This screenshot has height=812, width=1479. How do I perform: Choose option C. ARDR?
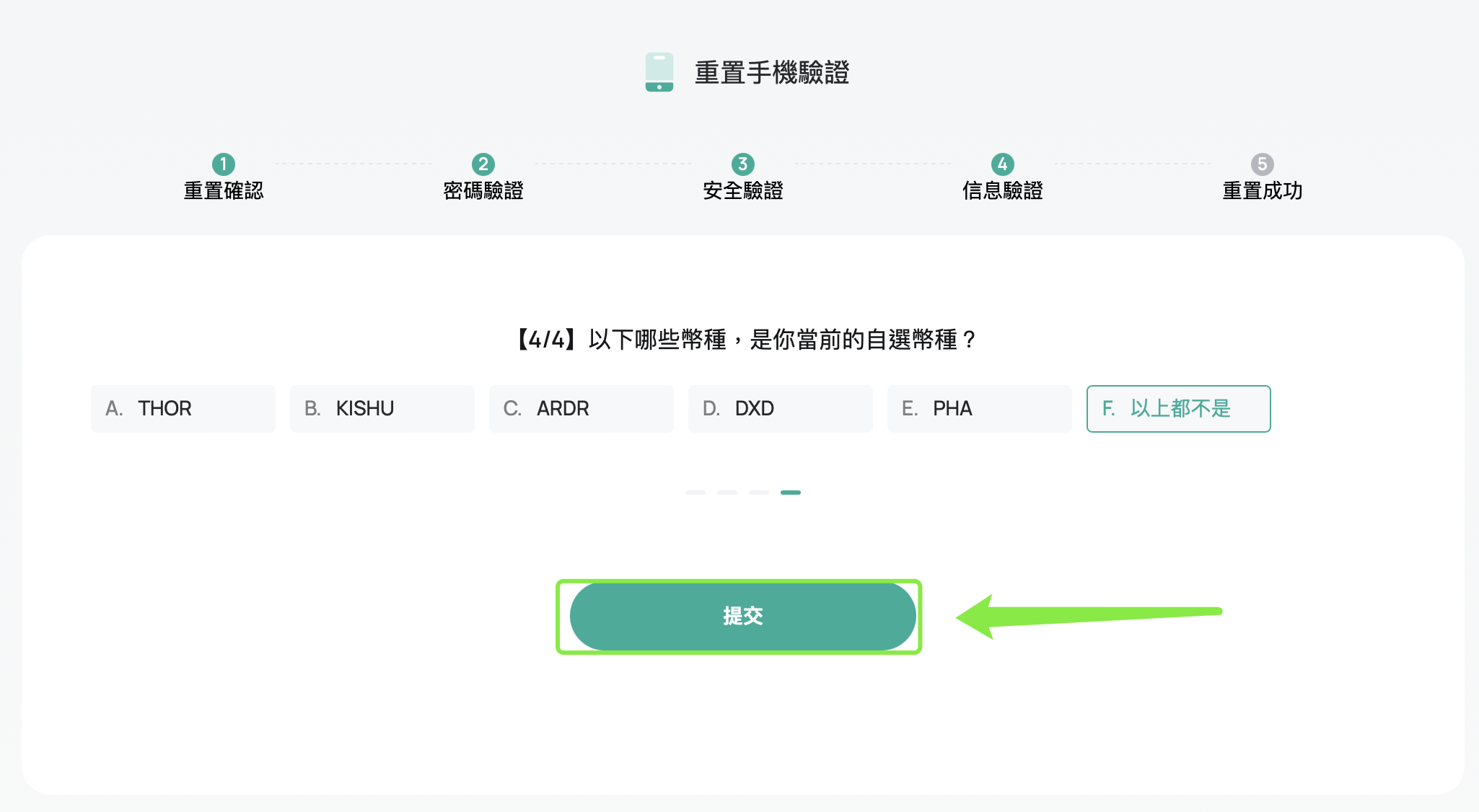[581, 409]
